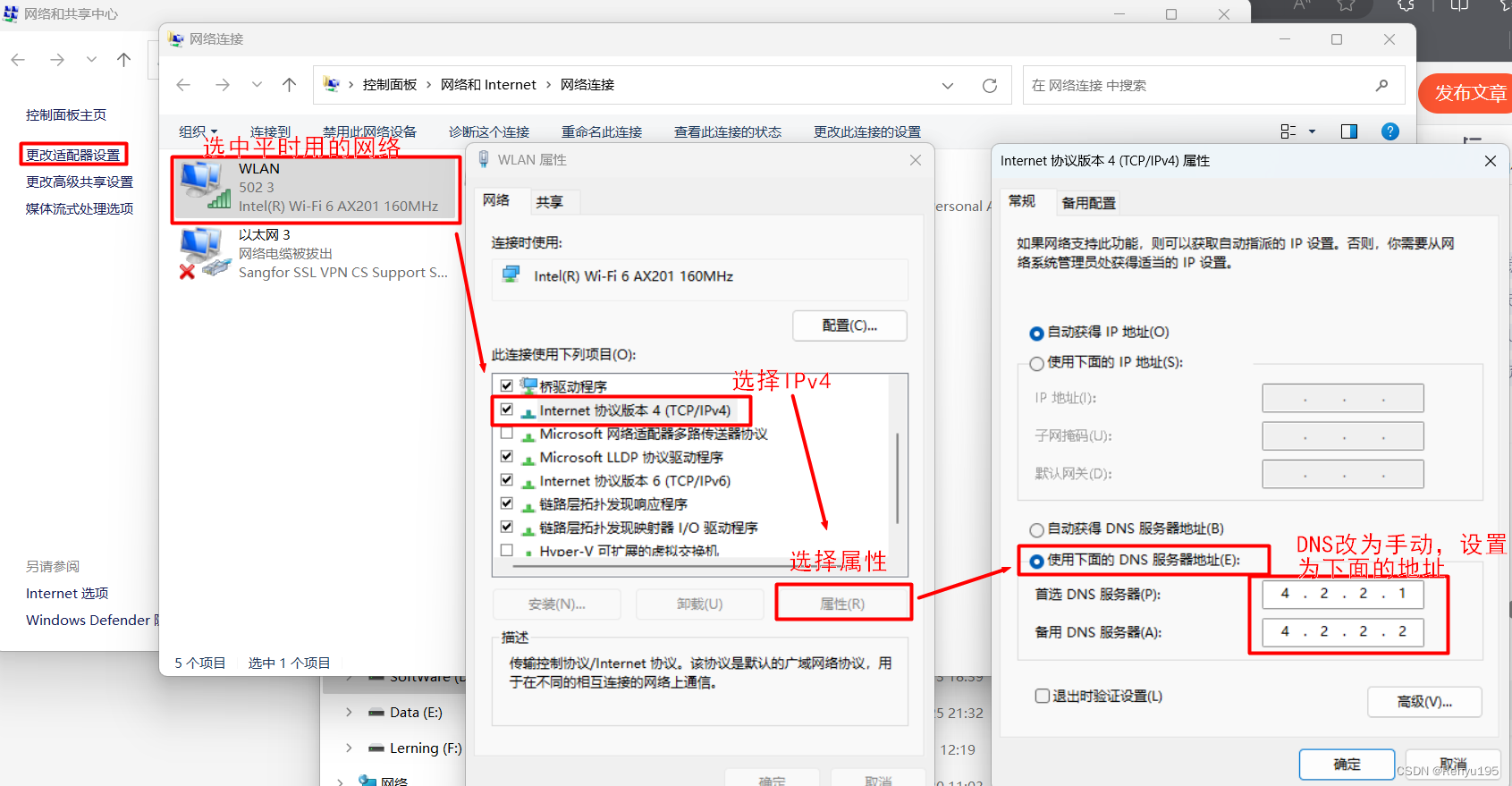This screenshot has height=786, width=1512.
Task: Click the orange 发布文章 button
Action: tap(1467, 93)
